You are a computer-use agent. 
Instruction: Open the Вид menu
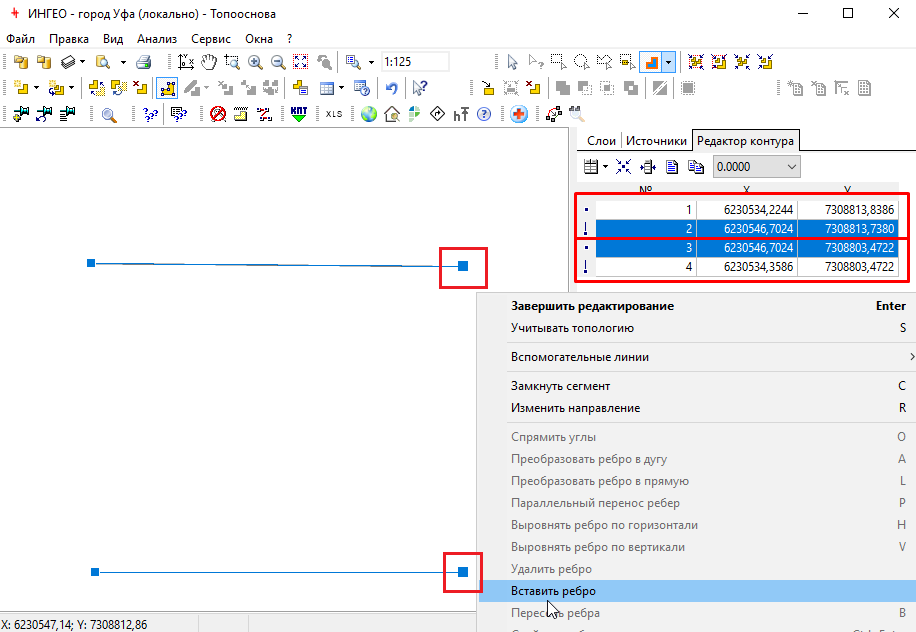click(x=113, y=39)
